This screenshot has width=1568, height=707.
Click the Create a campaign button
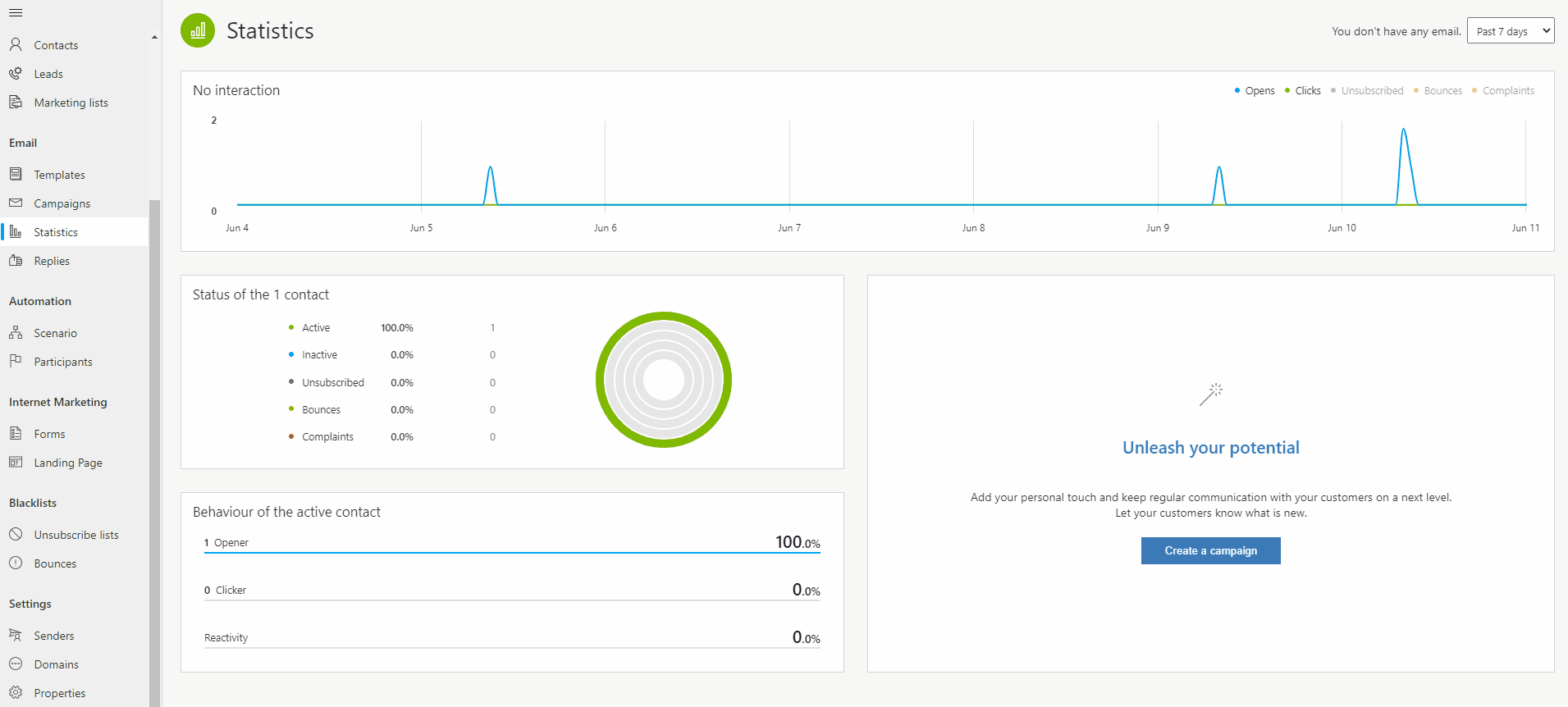point(1210,550)
